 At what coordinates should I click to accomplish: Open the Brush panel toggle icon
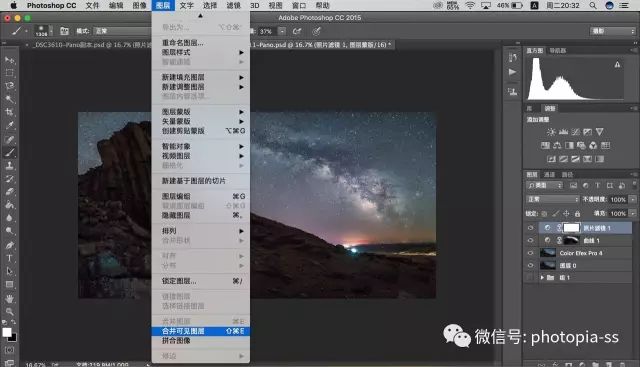click(x=64, y=31)
